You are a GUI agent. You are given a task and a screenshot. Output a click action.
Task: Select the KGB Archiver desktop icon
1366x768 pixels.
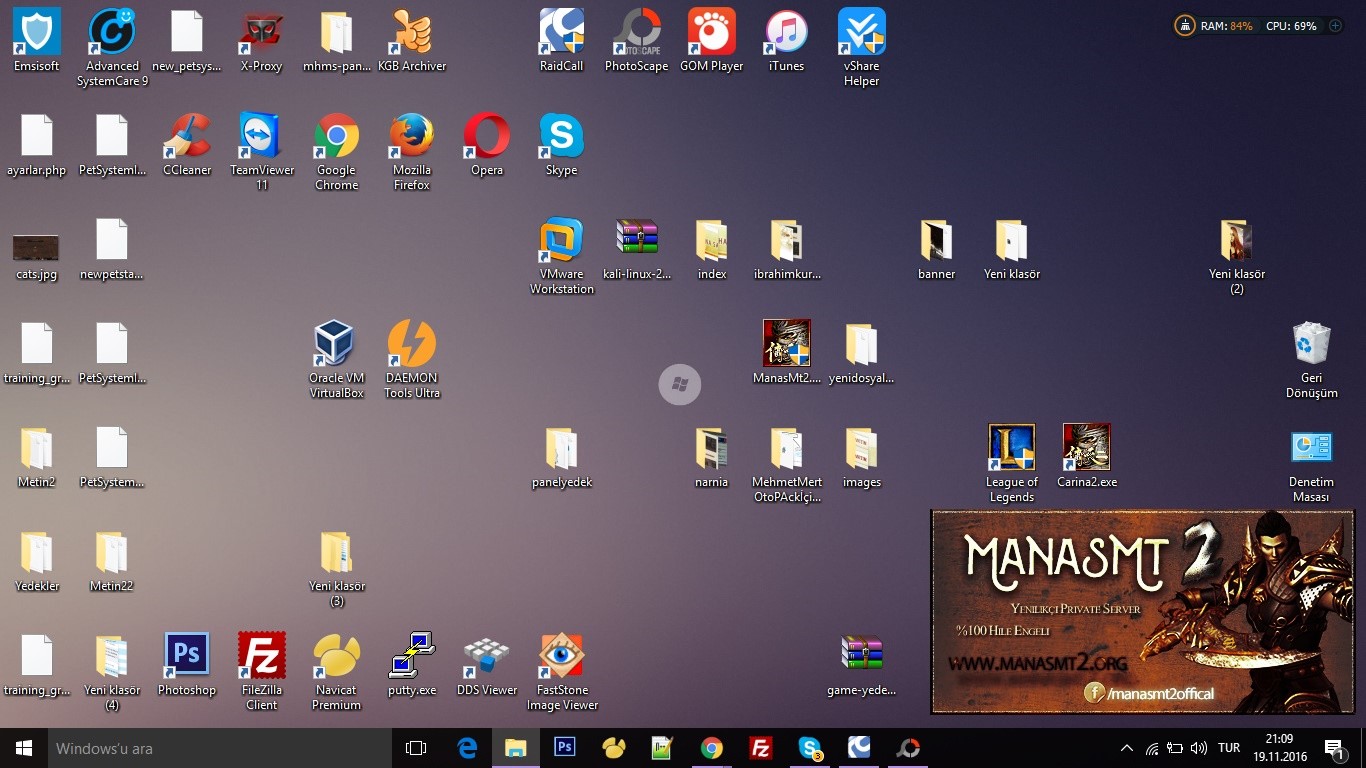pyautogui.click(x=412, y=41)
